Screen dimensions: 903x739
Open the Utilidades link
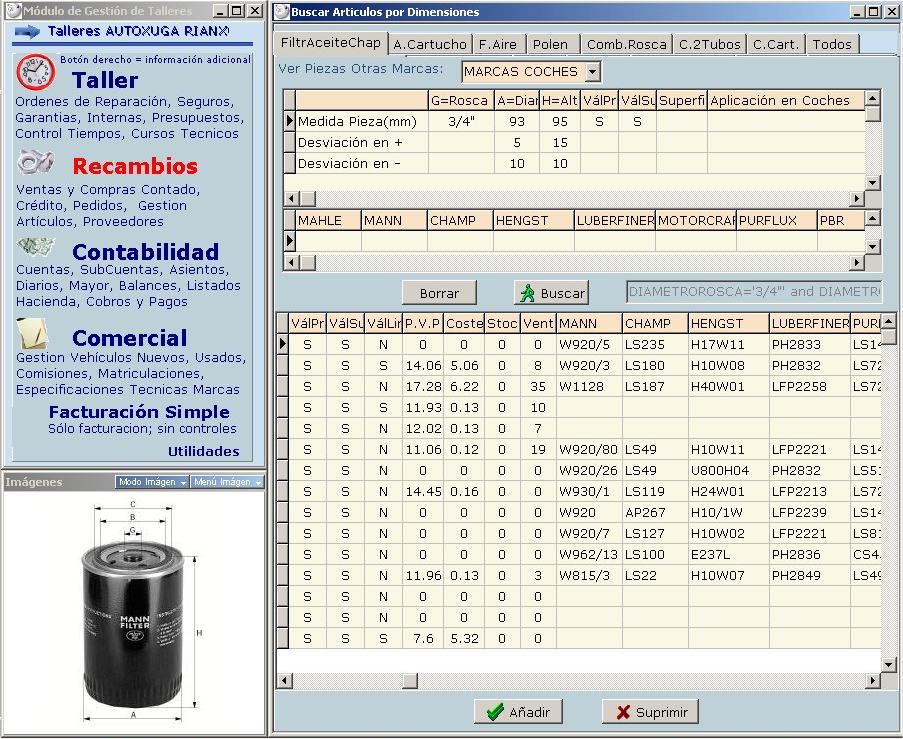click(204, 451)
